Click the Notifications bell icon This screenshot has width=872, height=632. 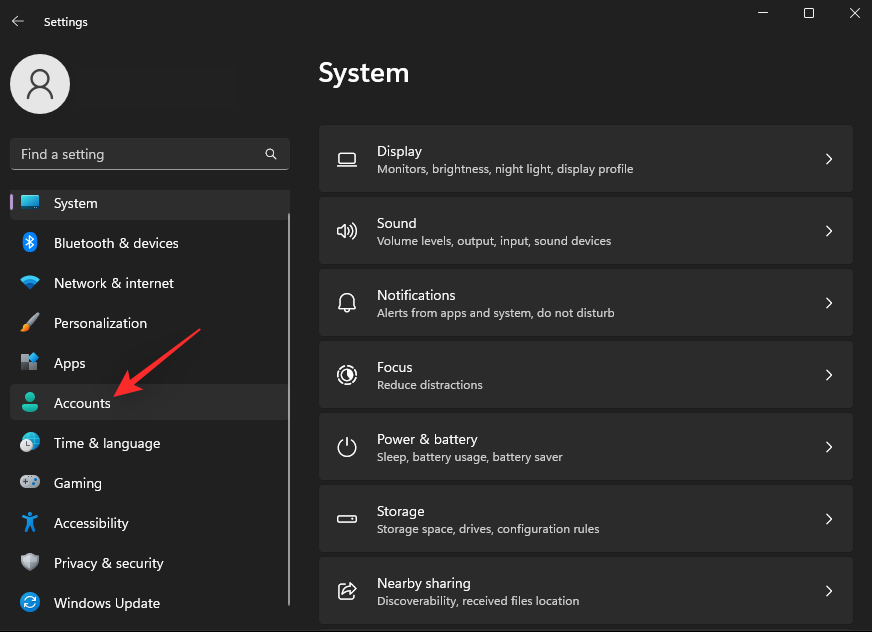click(346, 303)
